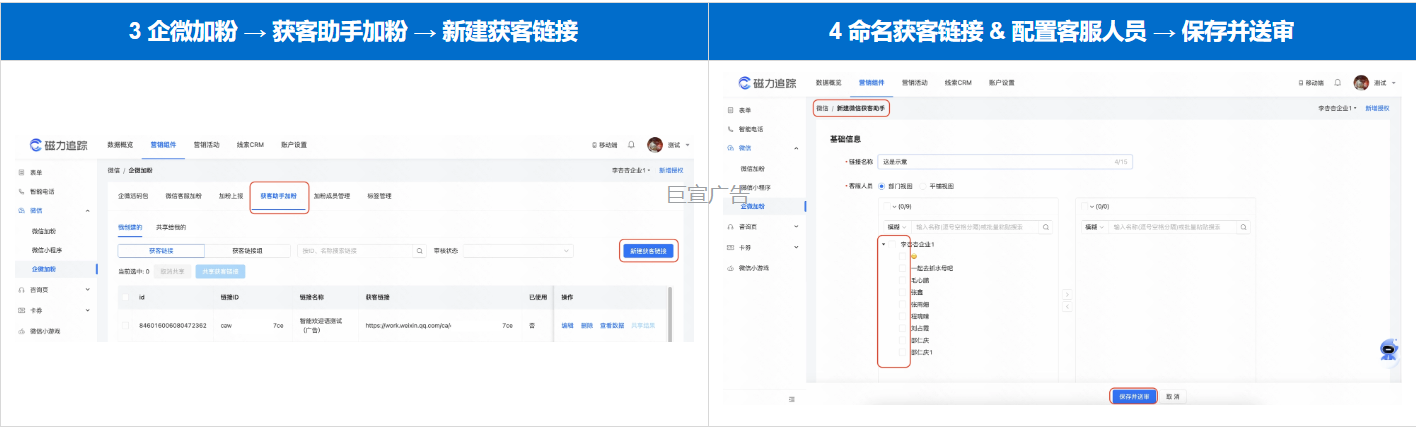Check select-all box in (0/9) panel
The image size is (1416, 427).
[887, 207]
